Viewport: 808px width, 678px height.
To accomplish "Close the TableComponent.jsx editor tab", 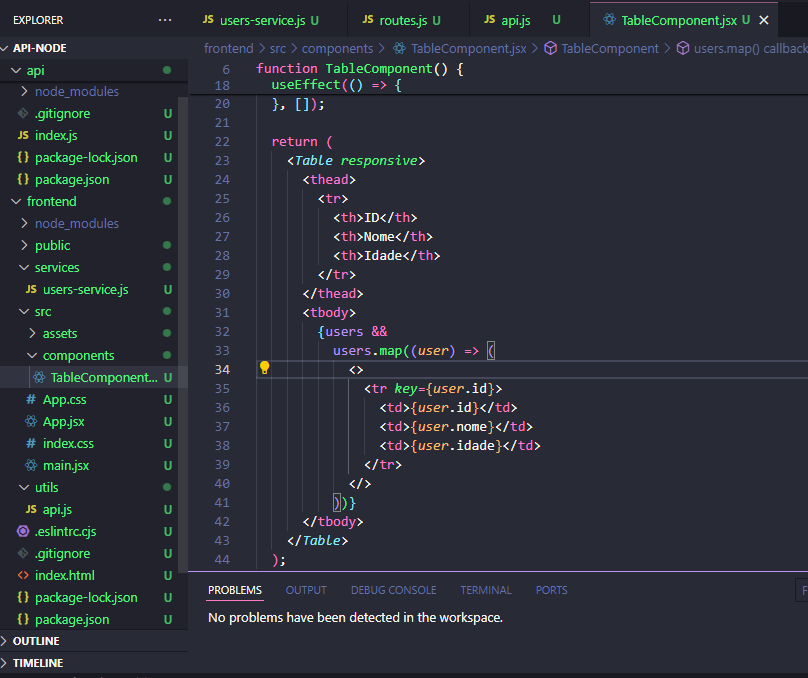I will pos(765,20).
